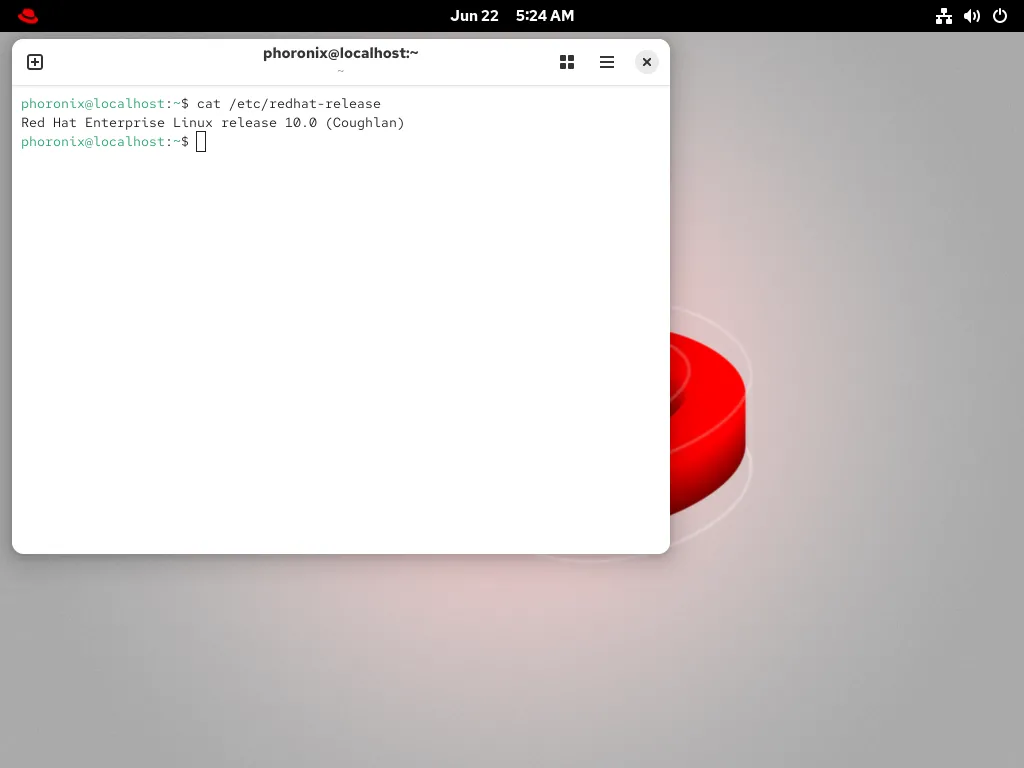
Task: Click the volume speaker icon
Action: 971,16
